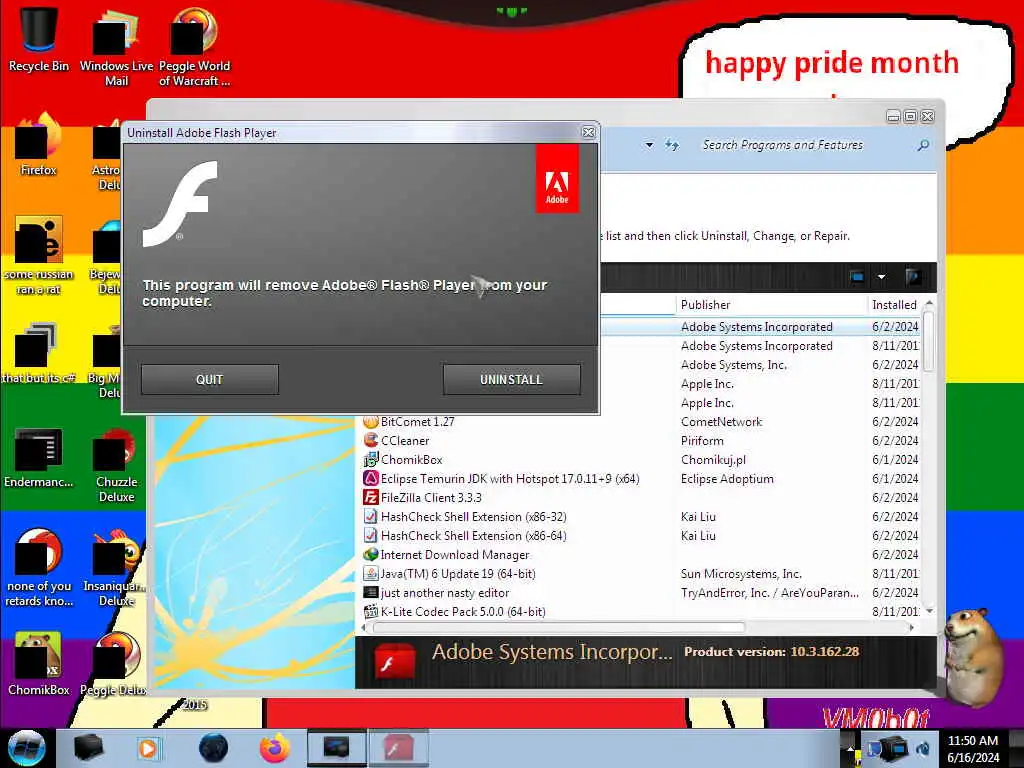The height and width of the screenshot is (768, 1024).
Task: Open the Windows Start orb
Action: pos(26,748)
